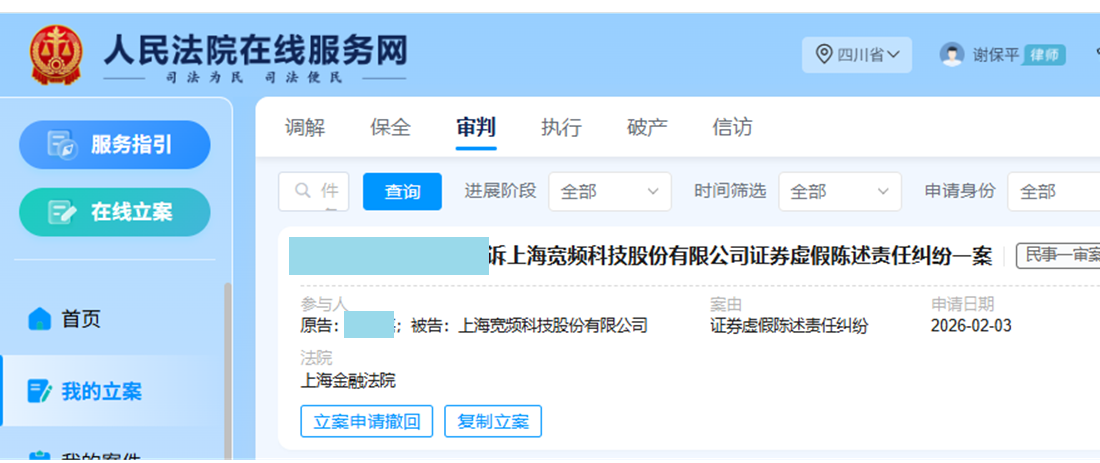
Task: Click the case search input field
Action: point(314,192)
